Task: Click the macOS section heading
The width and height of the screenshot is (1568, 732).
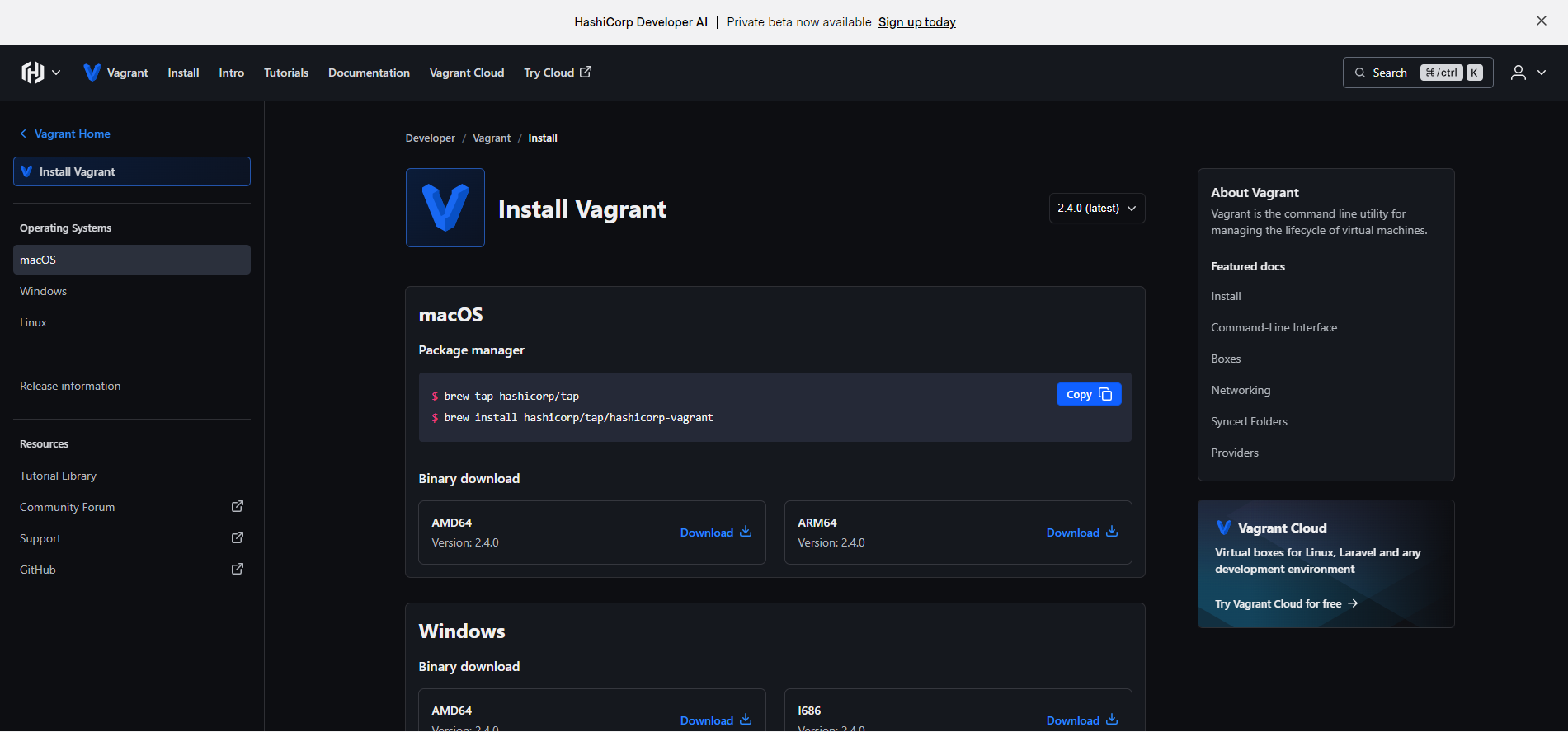Action: coord(450,314)
